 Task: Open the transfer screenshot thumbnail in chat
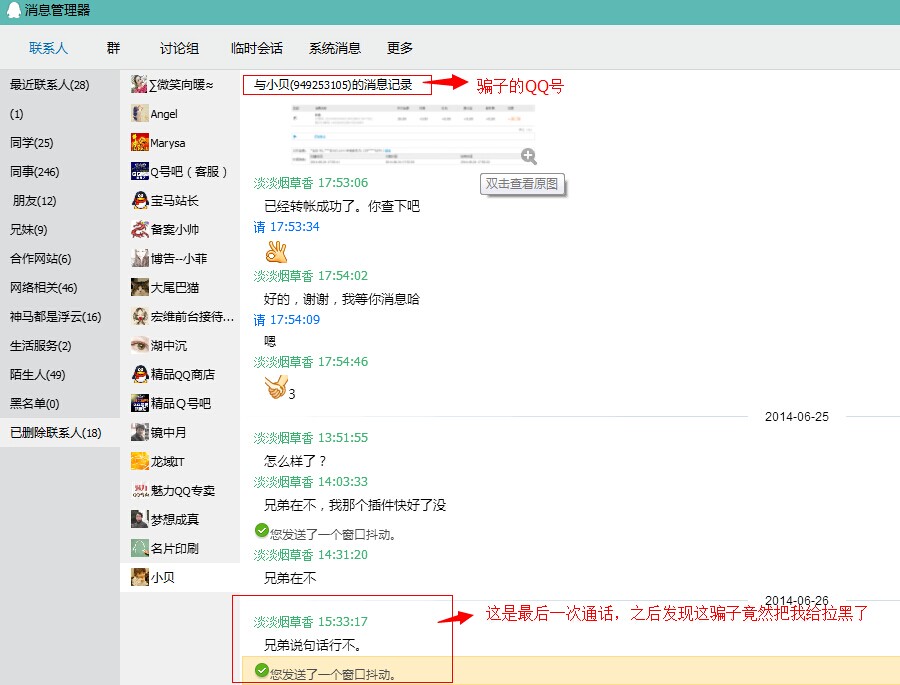coord(412,135)
